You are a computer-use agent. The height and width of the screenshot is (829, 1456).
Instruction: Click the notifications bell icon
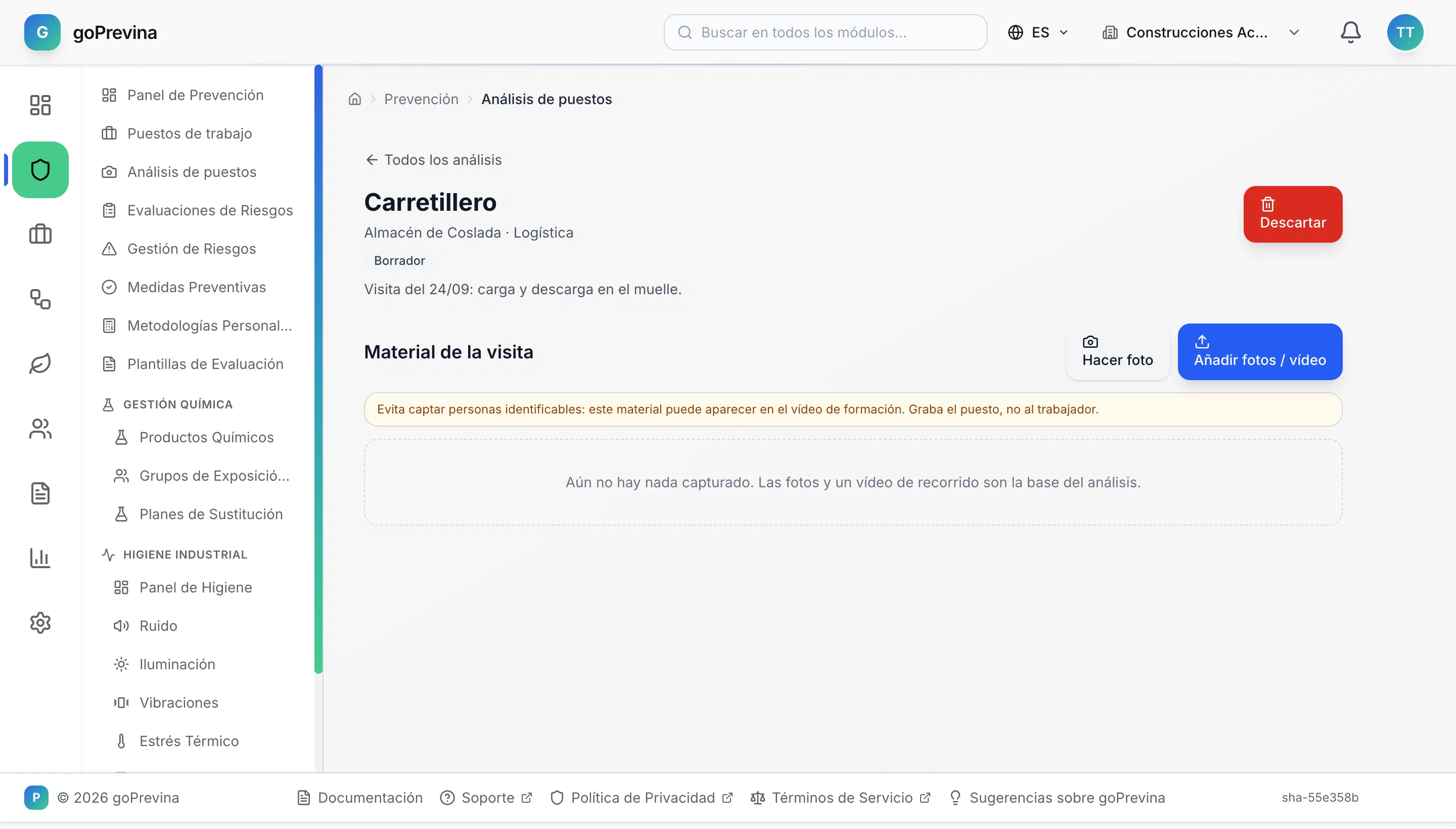tap(1350, 32)
